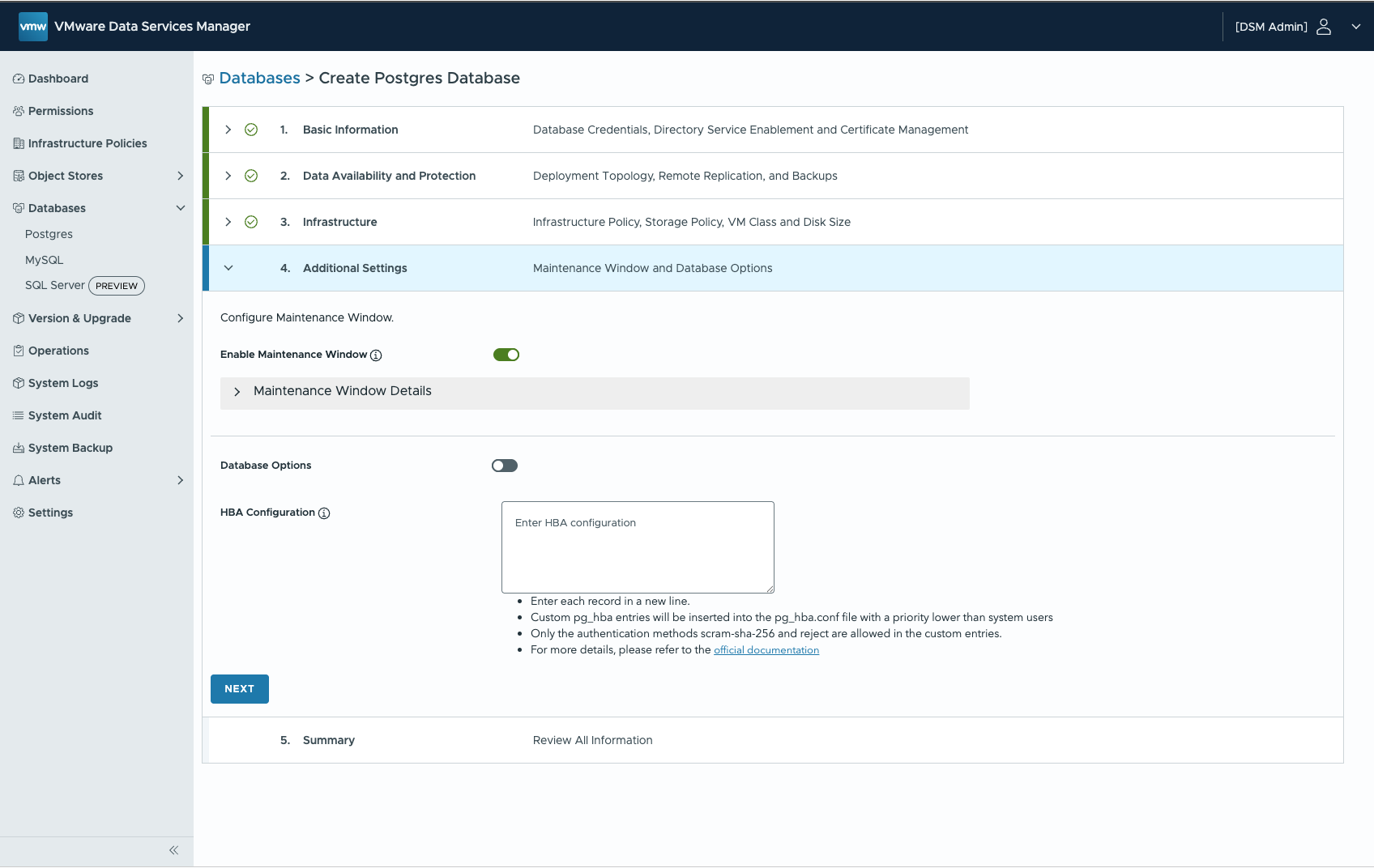Expand the Object Stores sidebar submenu
1374x868 pixels.
(x=180, y=176)
